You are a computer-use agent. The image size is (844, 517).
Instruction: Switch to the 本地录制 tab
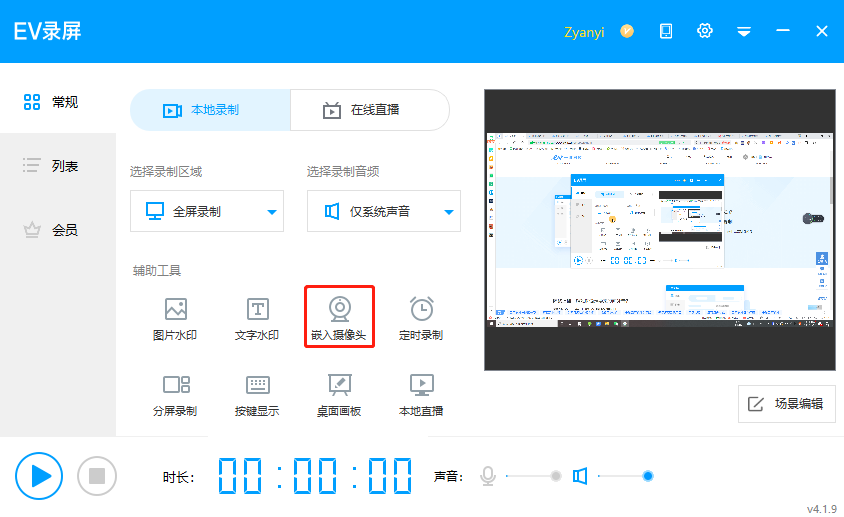pos(210,110)
